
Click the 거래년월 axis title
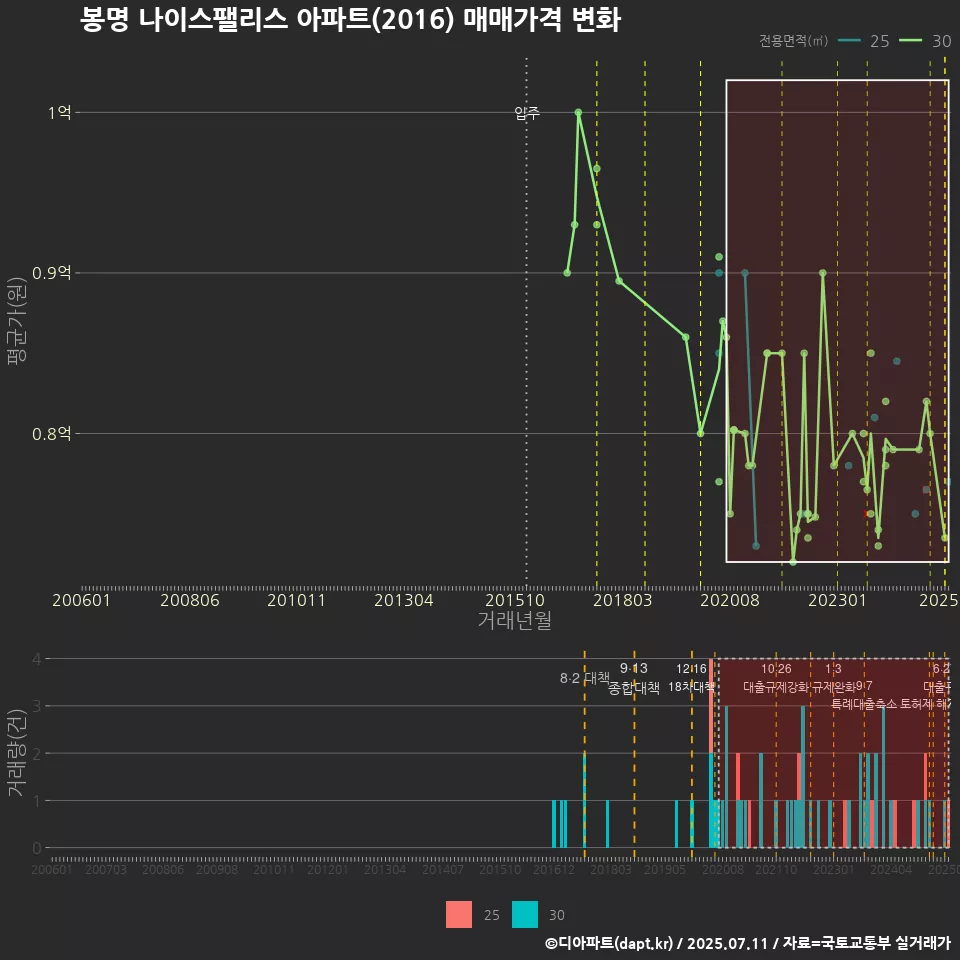click(x=514, y=620)
